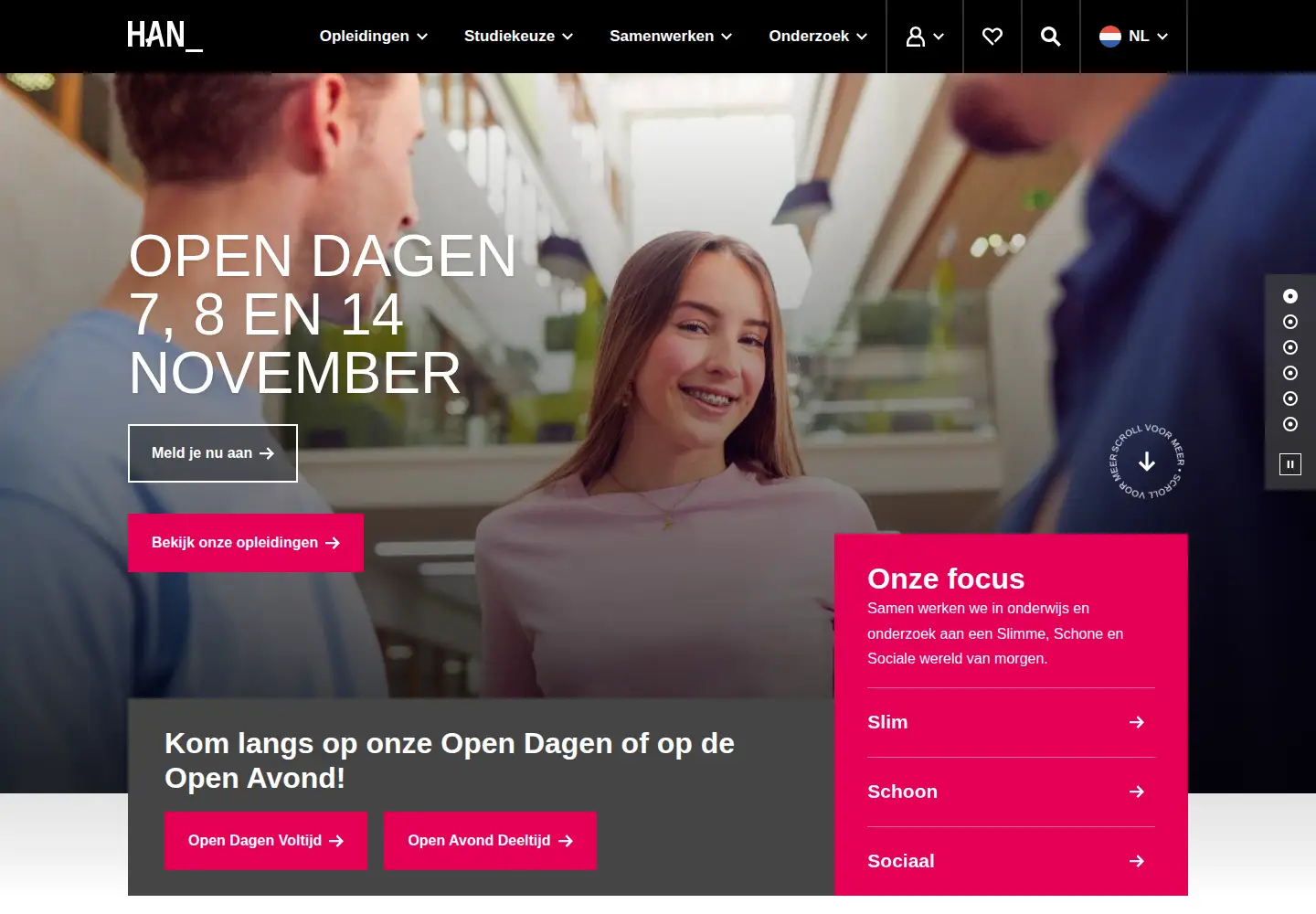Open the favorites heart icon
Screen dimensions: 1316x914
[x=992, y=37]
